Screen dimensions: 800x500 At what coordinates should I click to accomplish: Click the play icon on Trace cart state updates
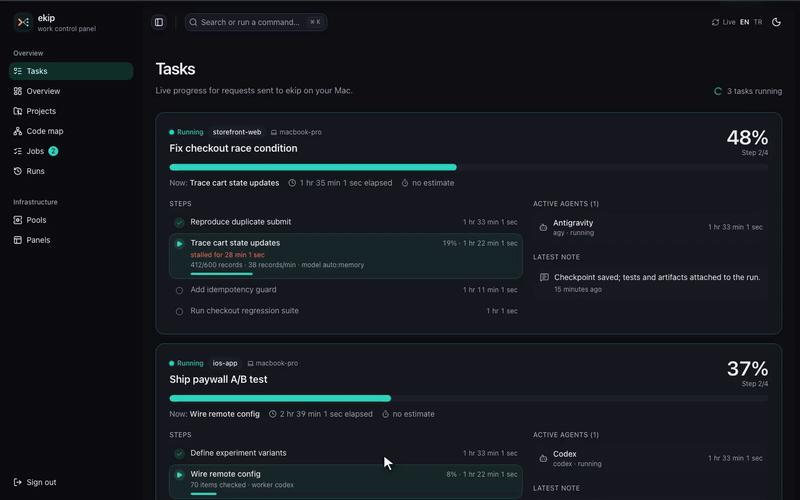pos(179,244)
